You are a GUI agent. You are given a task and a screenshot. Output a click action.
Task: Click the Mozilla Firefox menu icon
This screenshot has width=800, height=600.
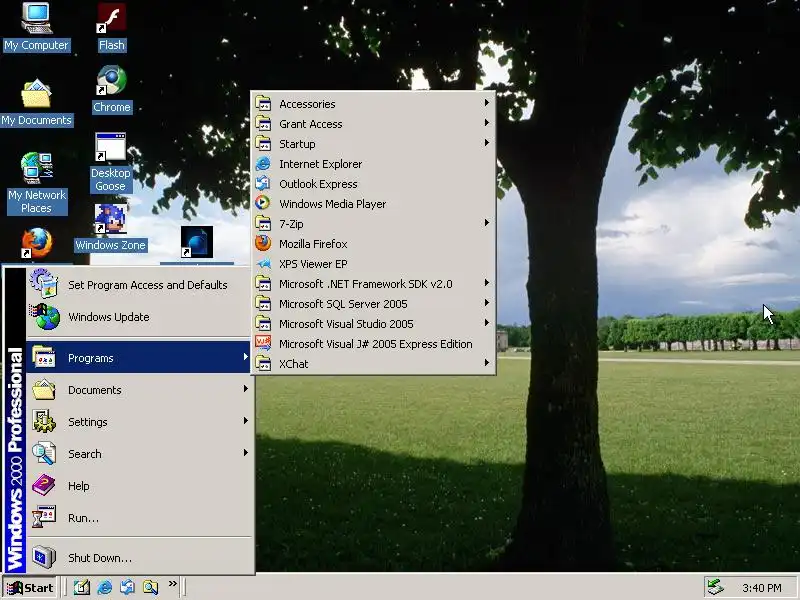pos(263,243)
